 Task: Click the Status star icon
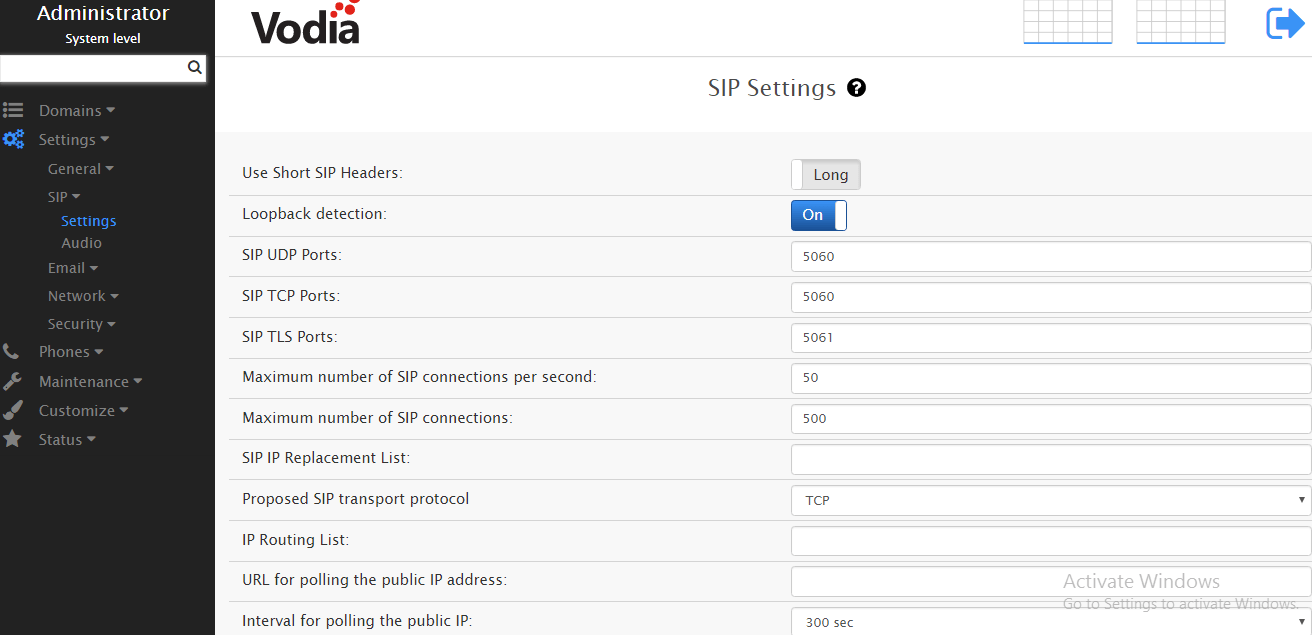pos(12,439)
